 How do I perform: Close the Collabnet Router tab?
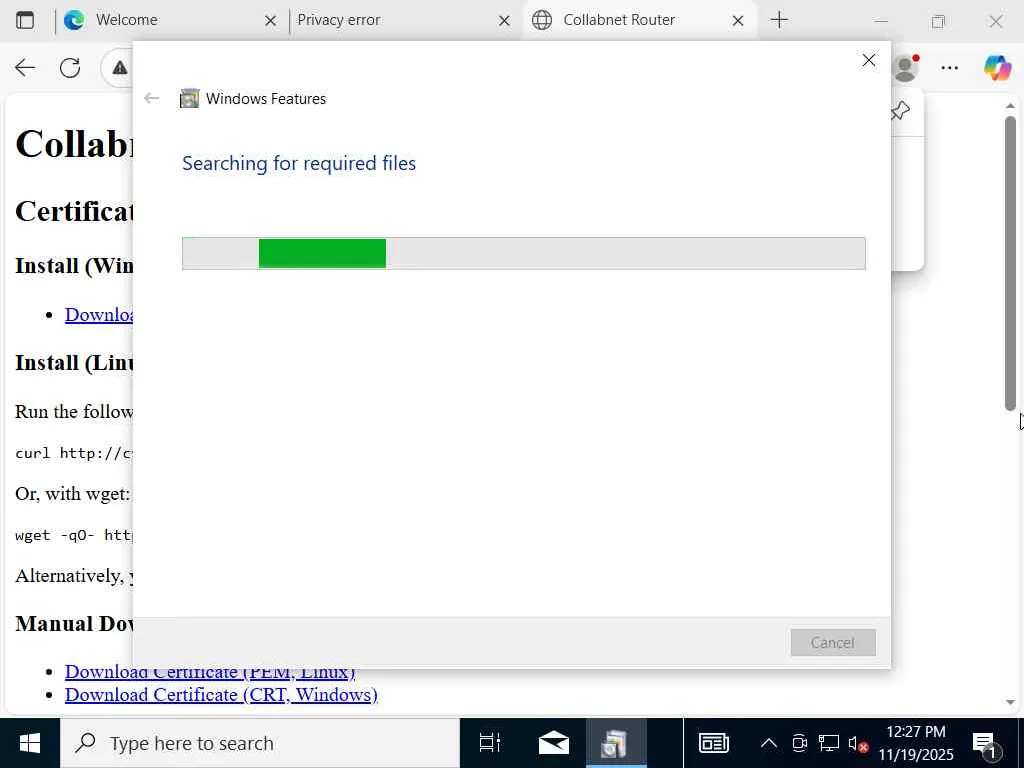click(x=738, y=21)
